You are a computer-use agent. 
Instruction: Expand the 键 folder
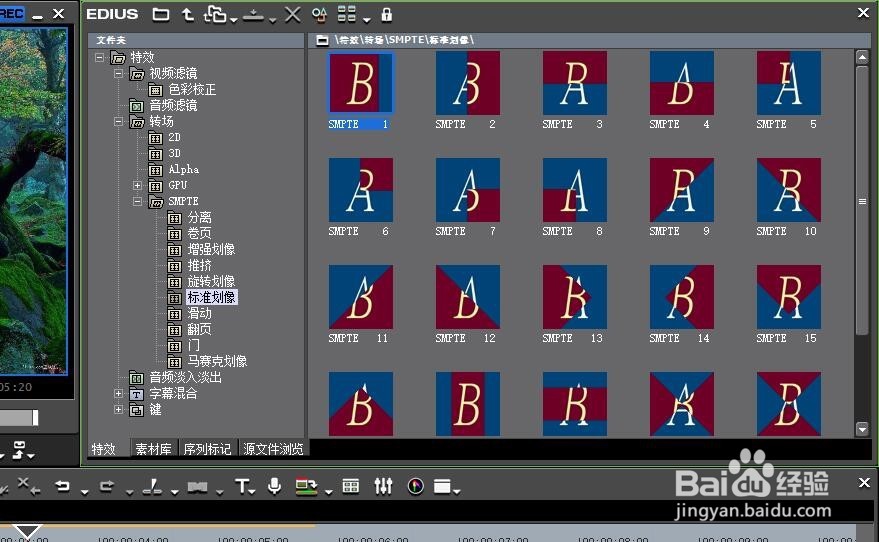[118, 409]
